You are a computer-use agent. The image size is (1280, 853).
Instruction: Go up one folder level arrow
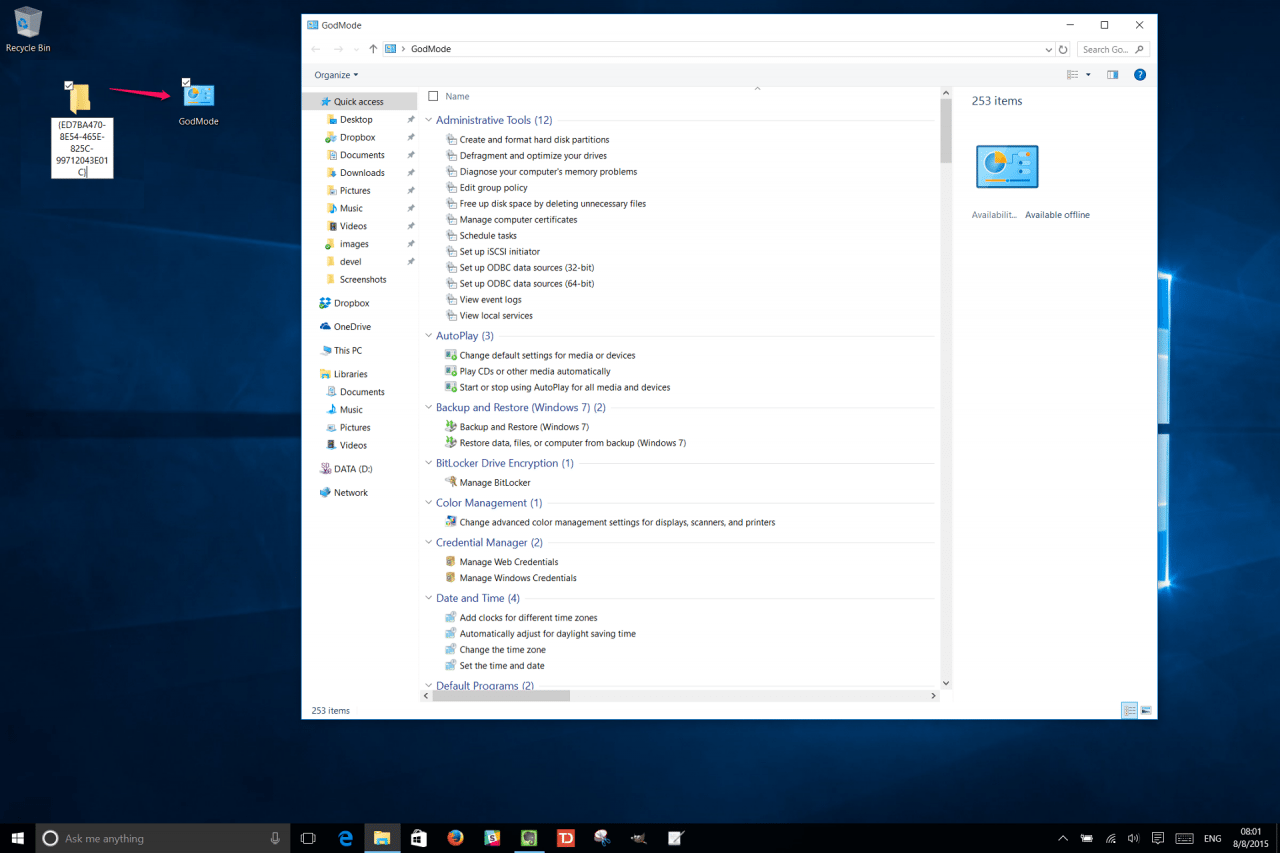373,49
